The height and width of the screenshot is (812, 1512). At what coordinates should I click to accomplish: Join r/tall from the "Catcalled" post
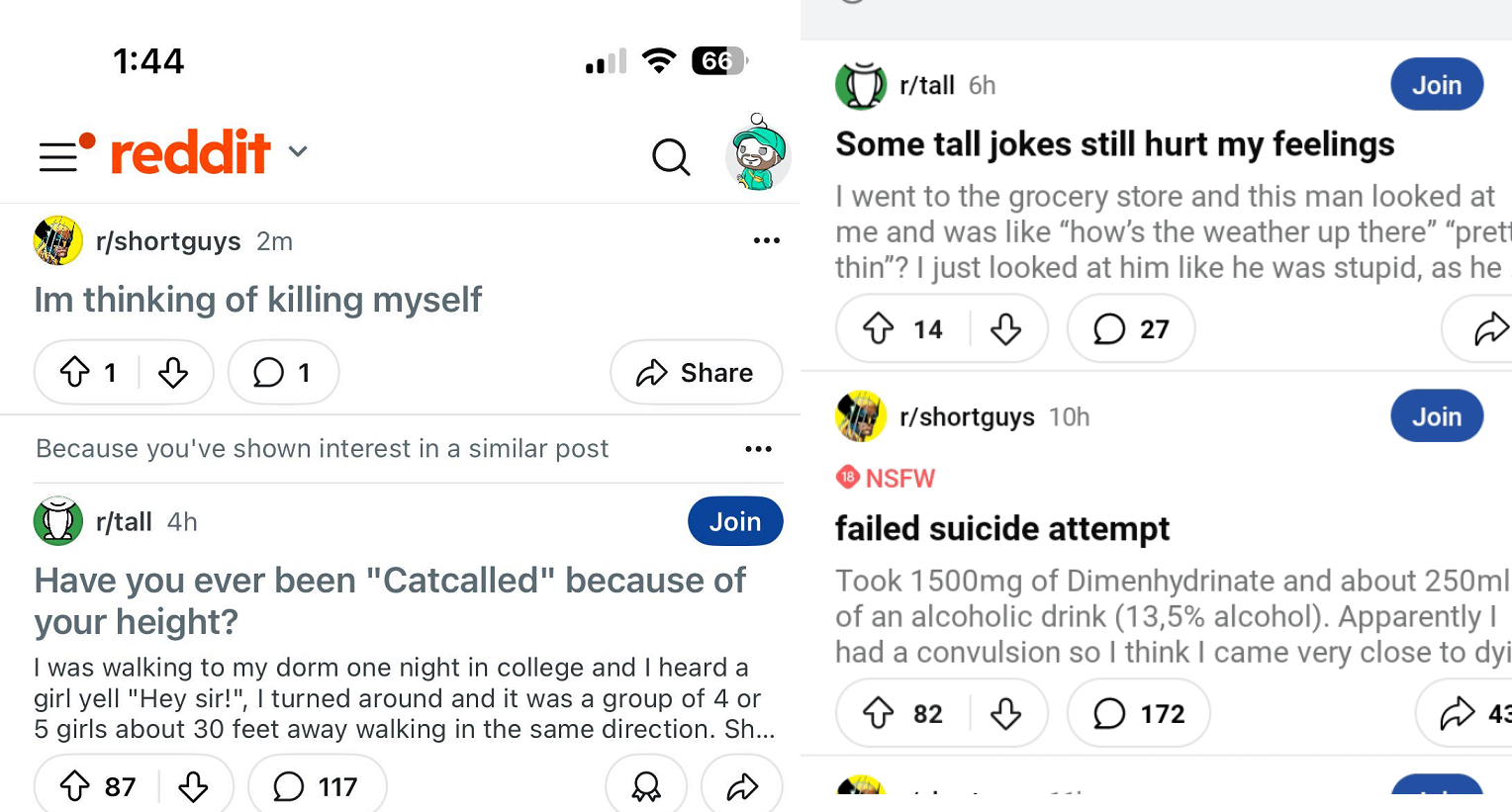(734, 521)
